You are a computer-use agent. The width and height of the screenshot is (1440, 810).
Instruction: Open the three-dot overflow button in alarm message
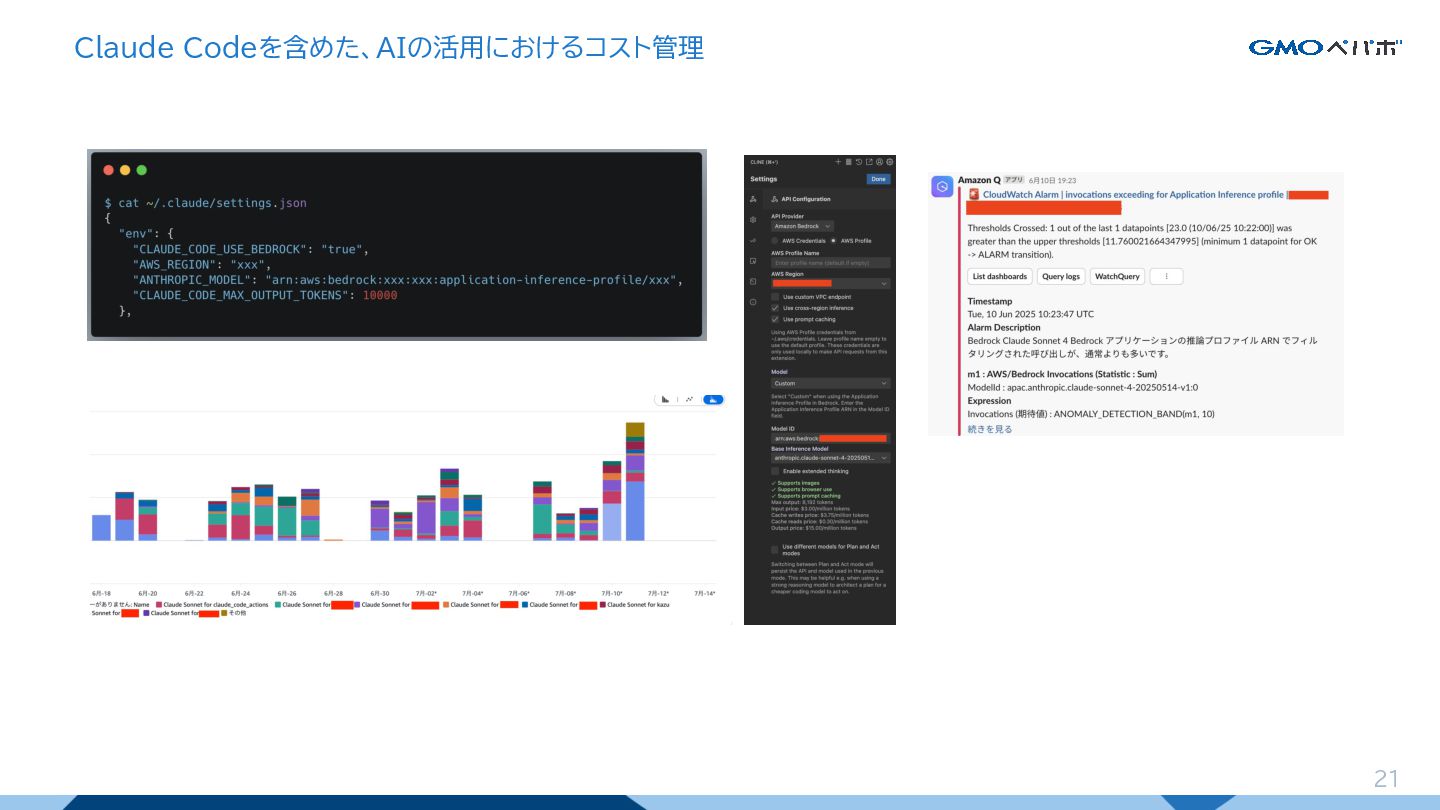tap(1166, 276)
